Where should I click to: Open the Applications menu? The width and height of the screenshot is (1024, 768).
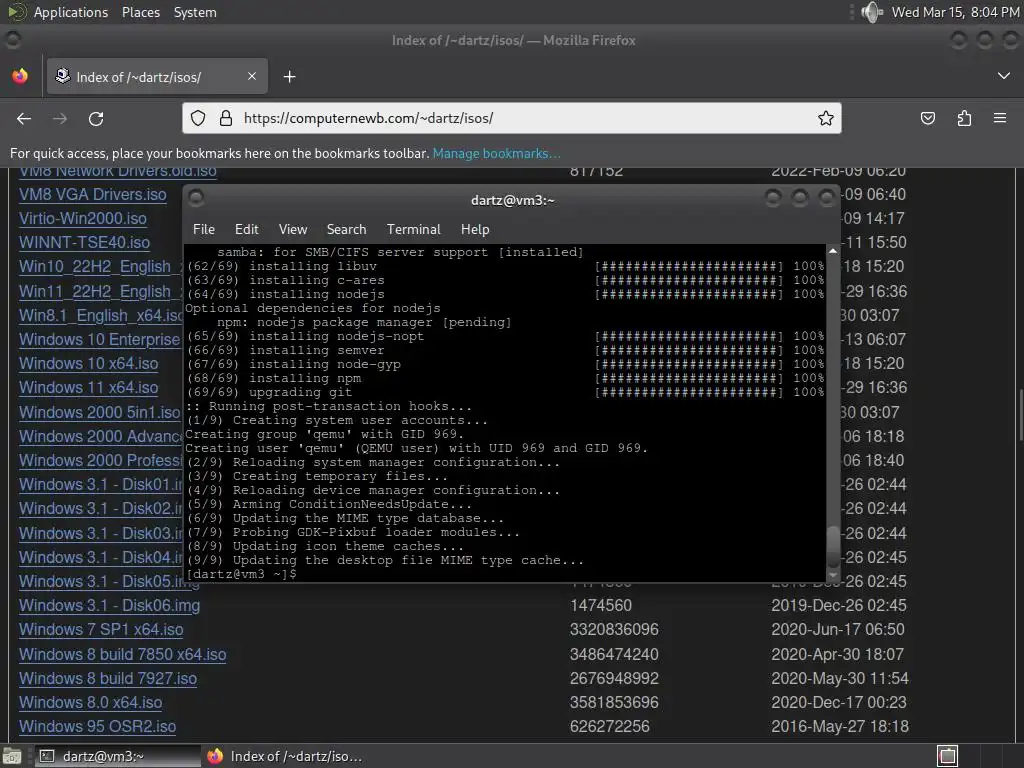point(71,12)
